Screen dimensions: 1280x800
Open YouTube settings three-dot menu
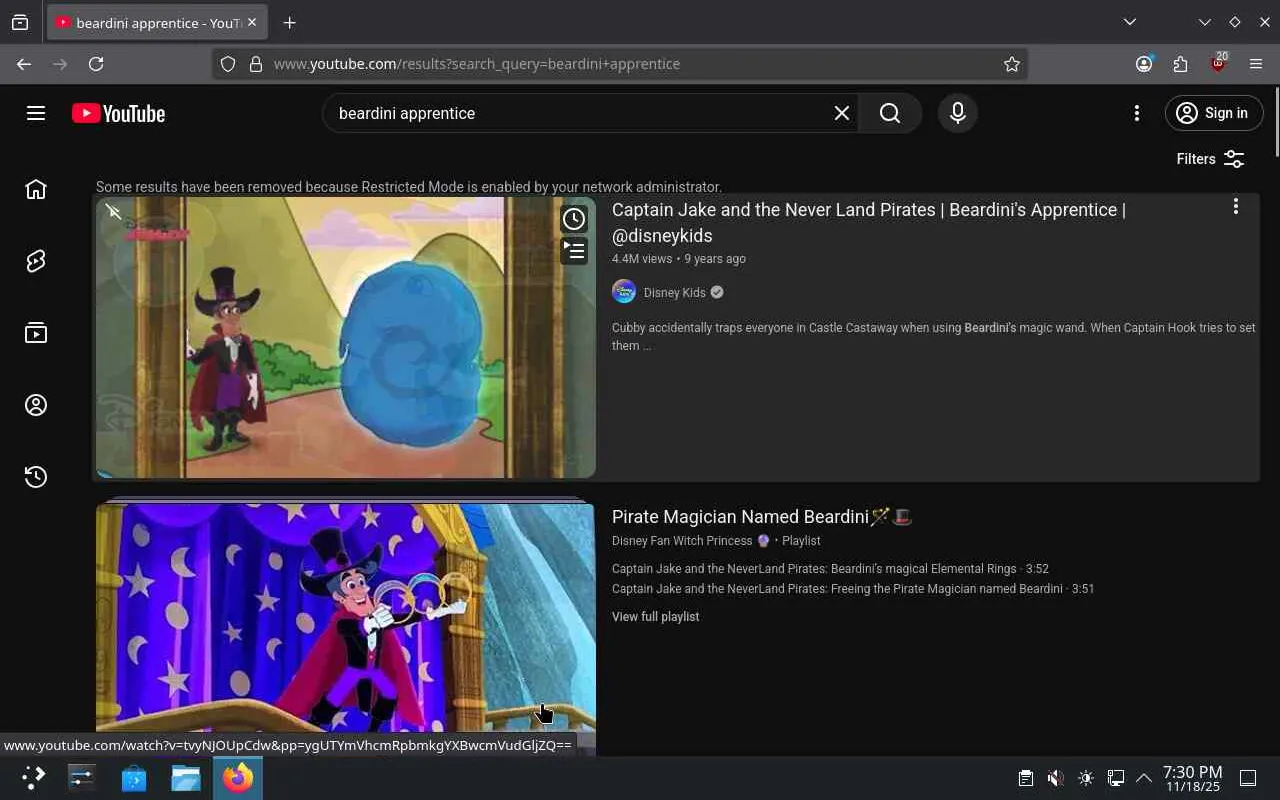[1136, 113]
